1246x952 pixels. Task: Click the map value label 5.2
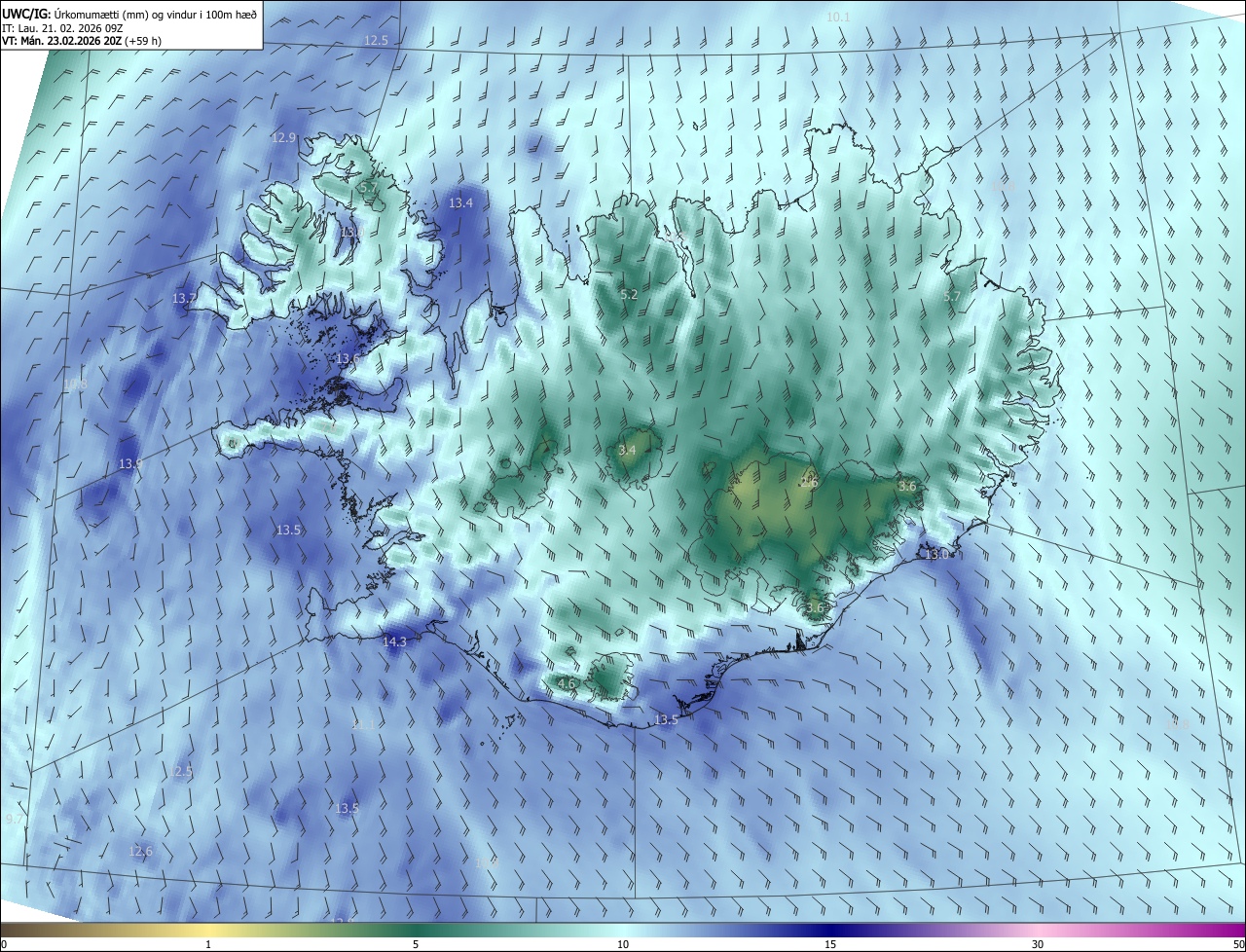click(629, 294)
